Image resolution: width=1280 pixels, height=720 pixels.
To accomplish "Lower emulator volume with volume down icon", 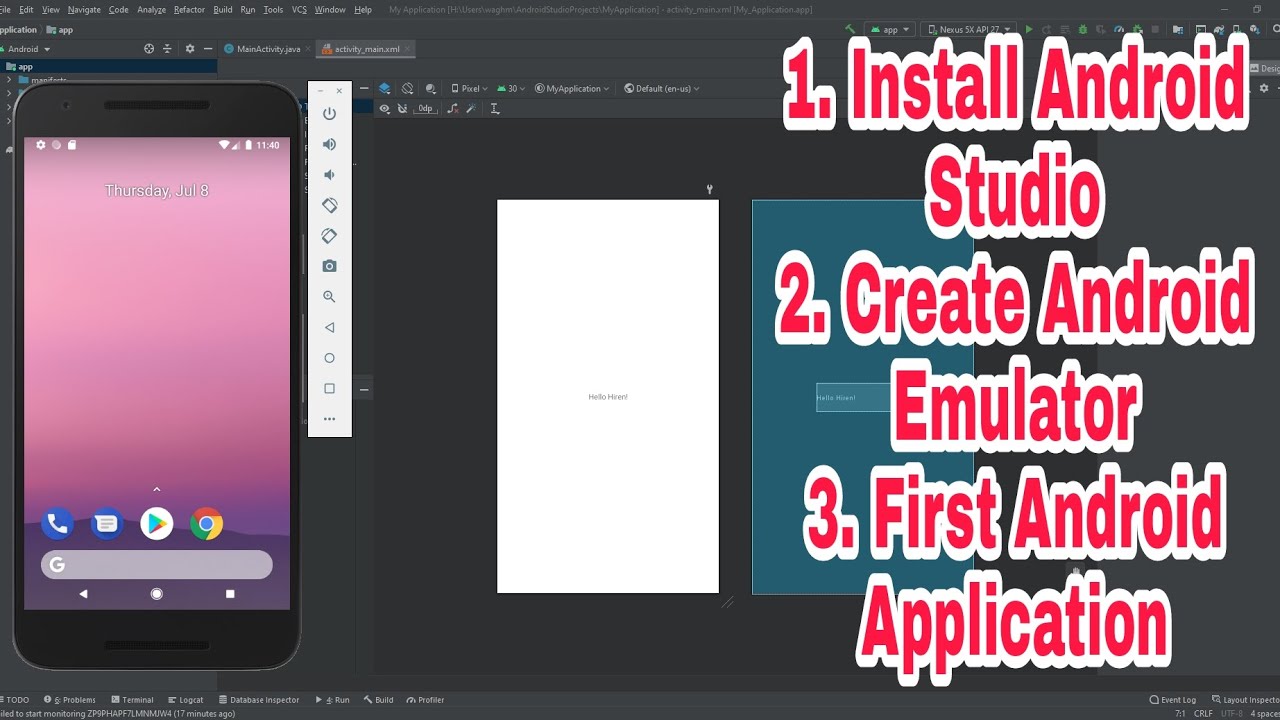I will [329, 175].
